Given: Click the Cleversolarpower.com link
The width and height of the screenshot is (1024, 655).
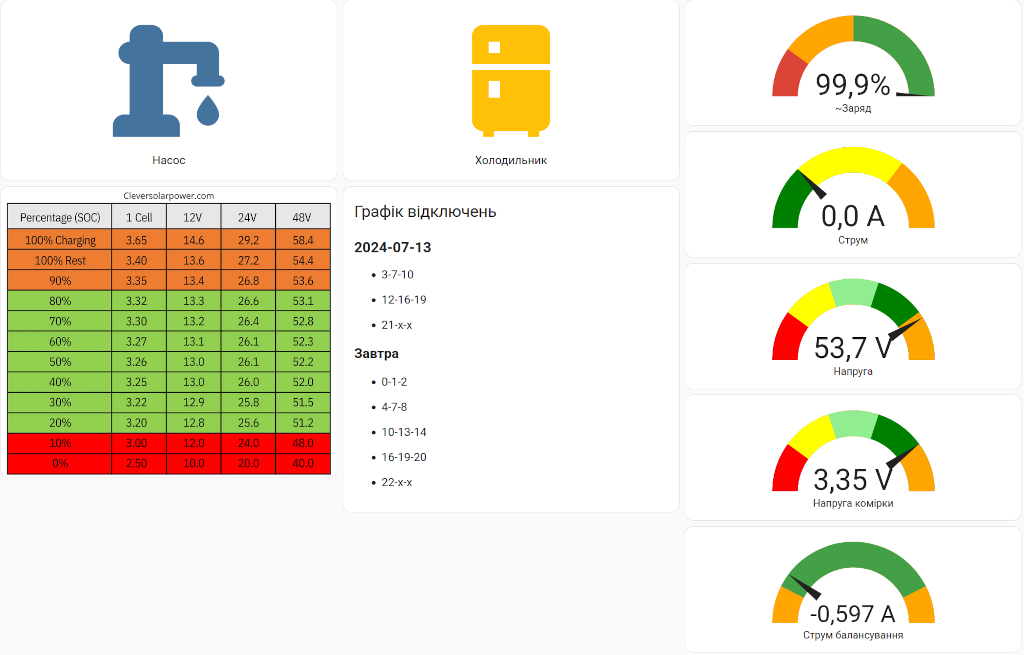Looking at the screenshot, I should coord(167,196).
